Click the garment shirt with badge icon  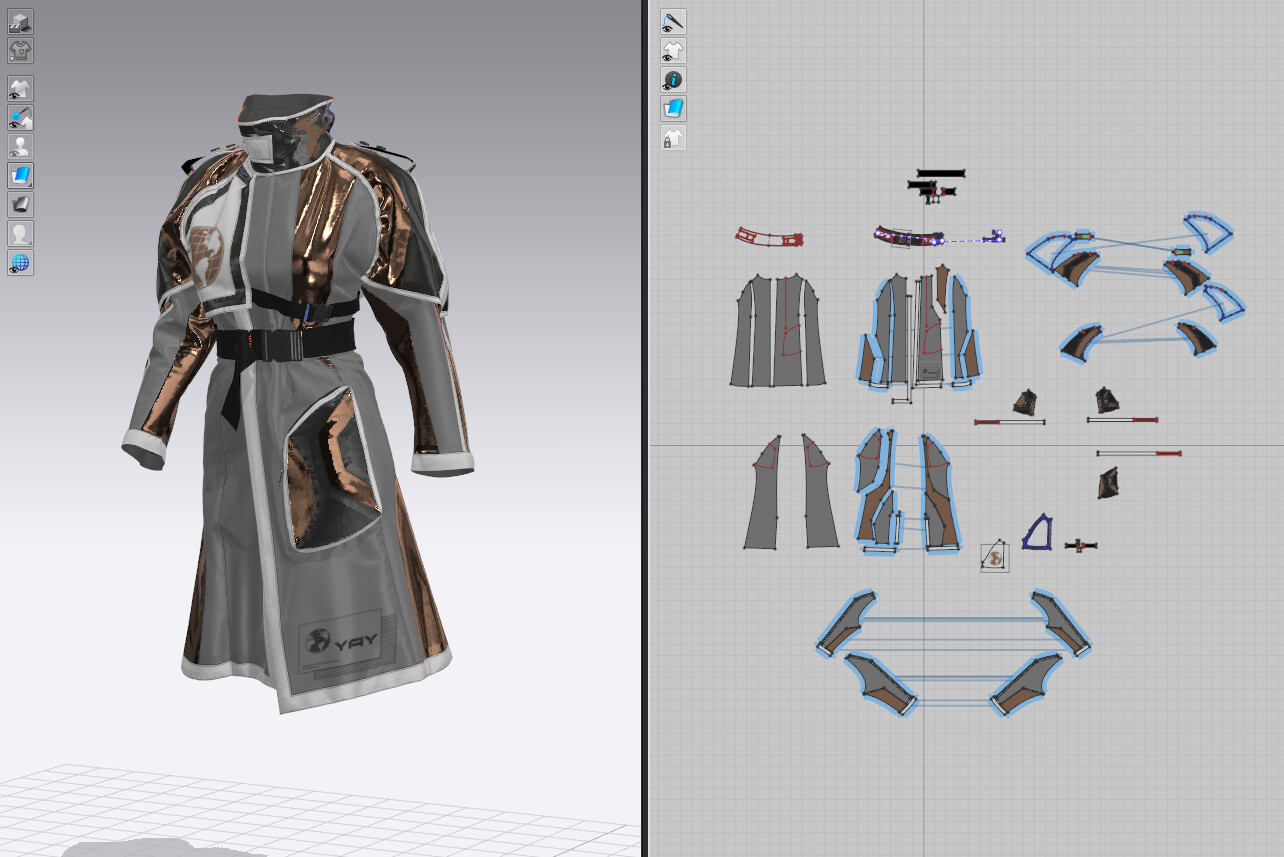pyautogui.click(x=20, y=49)
